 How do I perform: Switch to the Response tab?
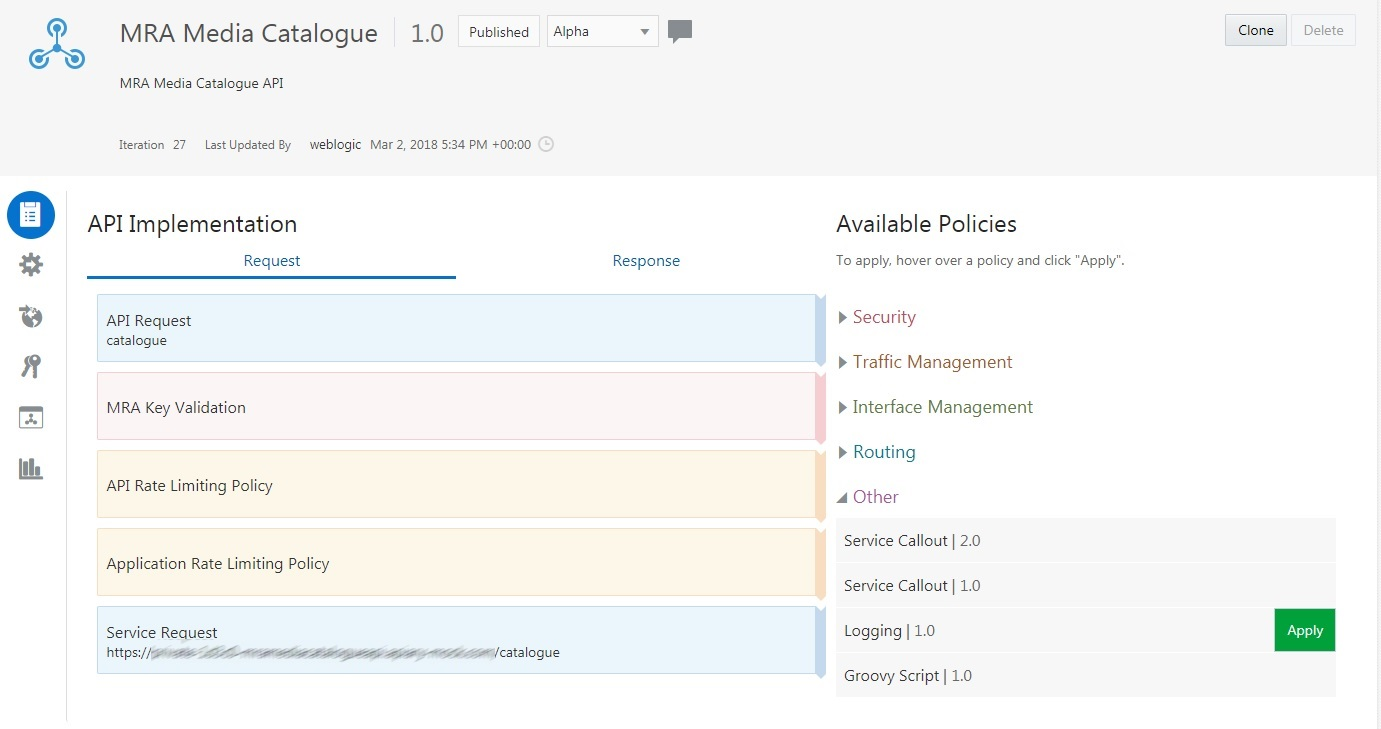[x=646, y=261]
